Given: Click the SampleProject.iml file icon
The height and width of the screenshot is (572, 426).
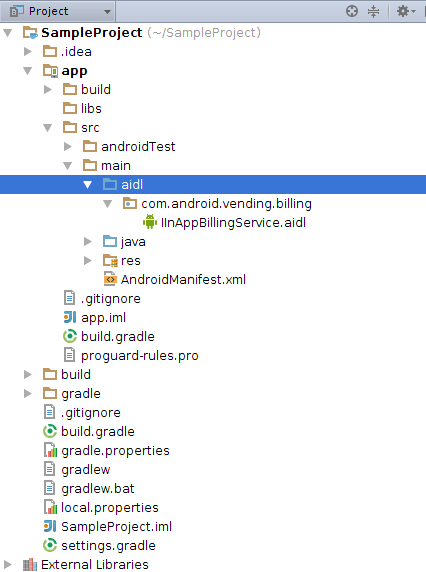Looking at the screenshot, I should coord(50,526).
